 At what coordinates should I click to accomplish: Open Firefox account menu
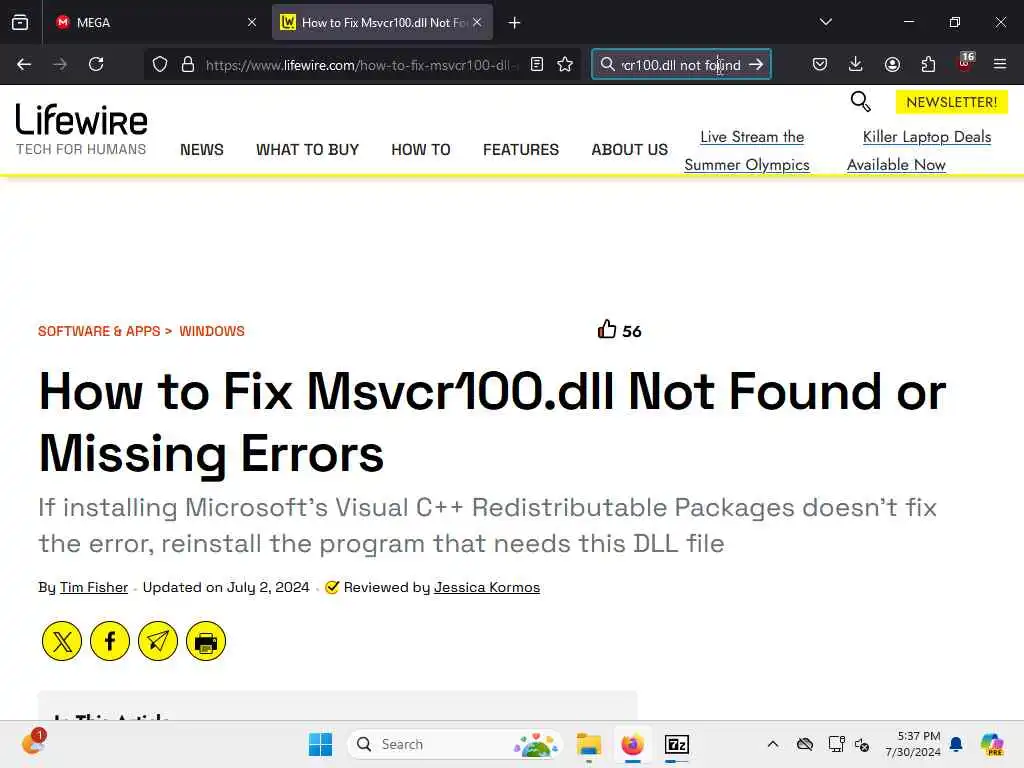point(892,64)
